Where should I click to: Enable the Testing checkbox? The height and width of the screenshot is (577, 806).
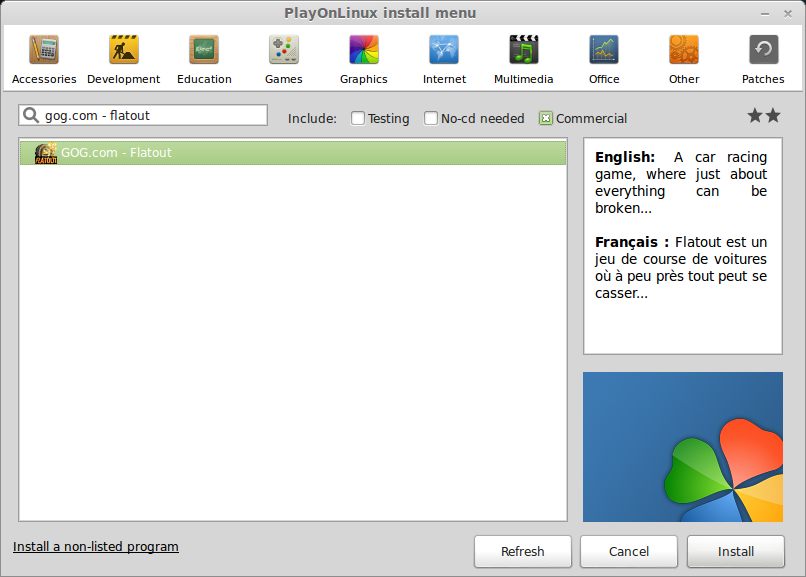click(358, 118)
